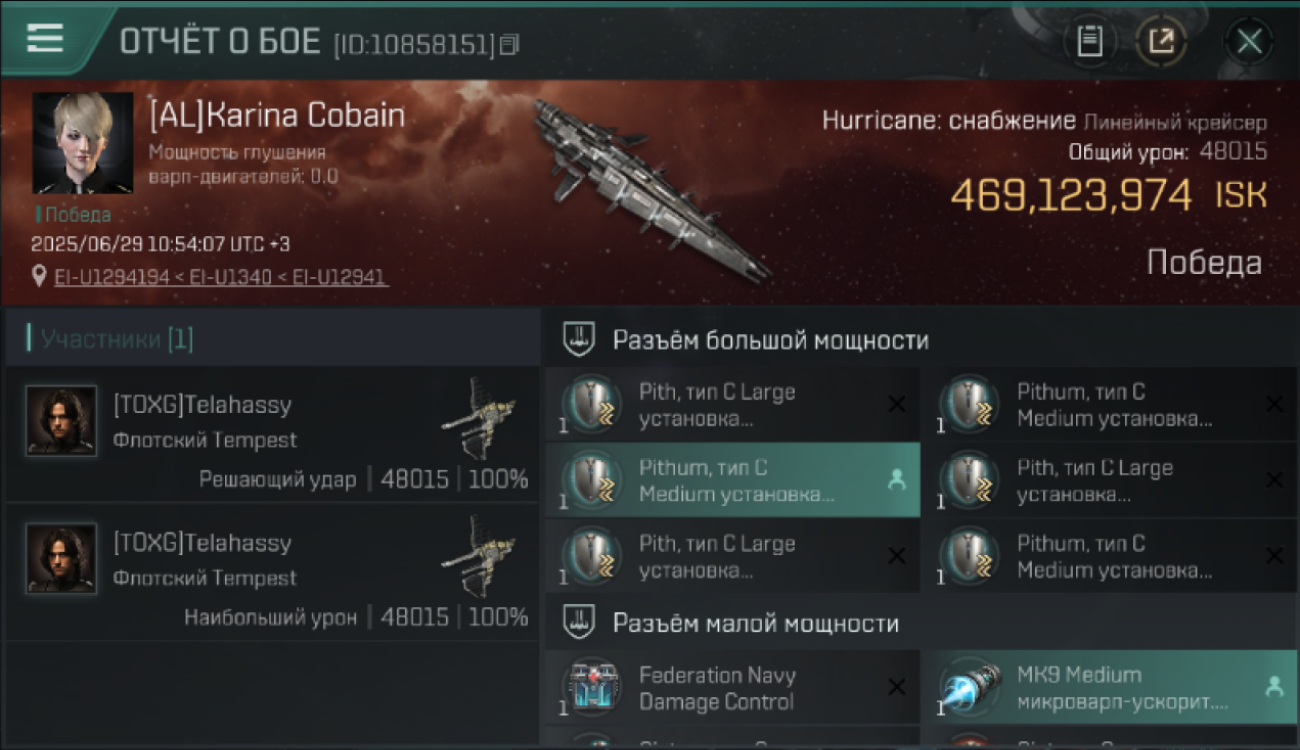Viewport: 1300px width, 750px height.
Task: Open Telahassy's Наибольший урон entry
Action: tap(272, 572)
